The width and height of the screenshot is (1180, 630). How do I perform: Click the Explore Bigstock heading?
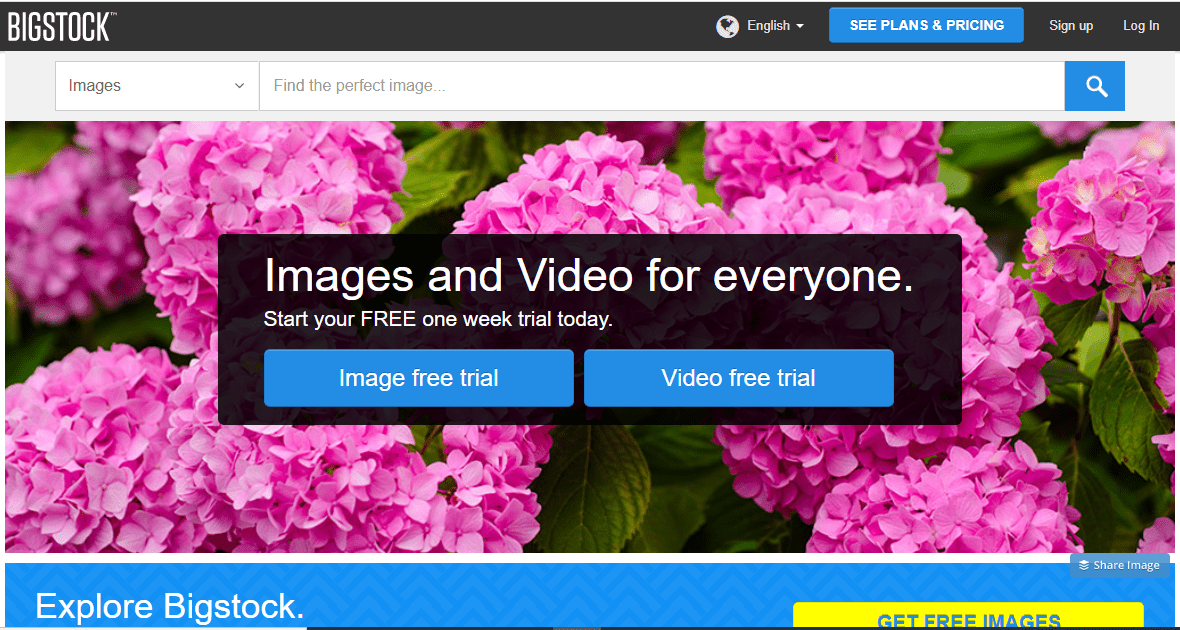[x=170, y=606]
